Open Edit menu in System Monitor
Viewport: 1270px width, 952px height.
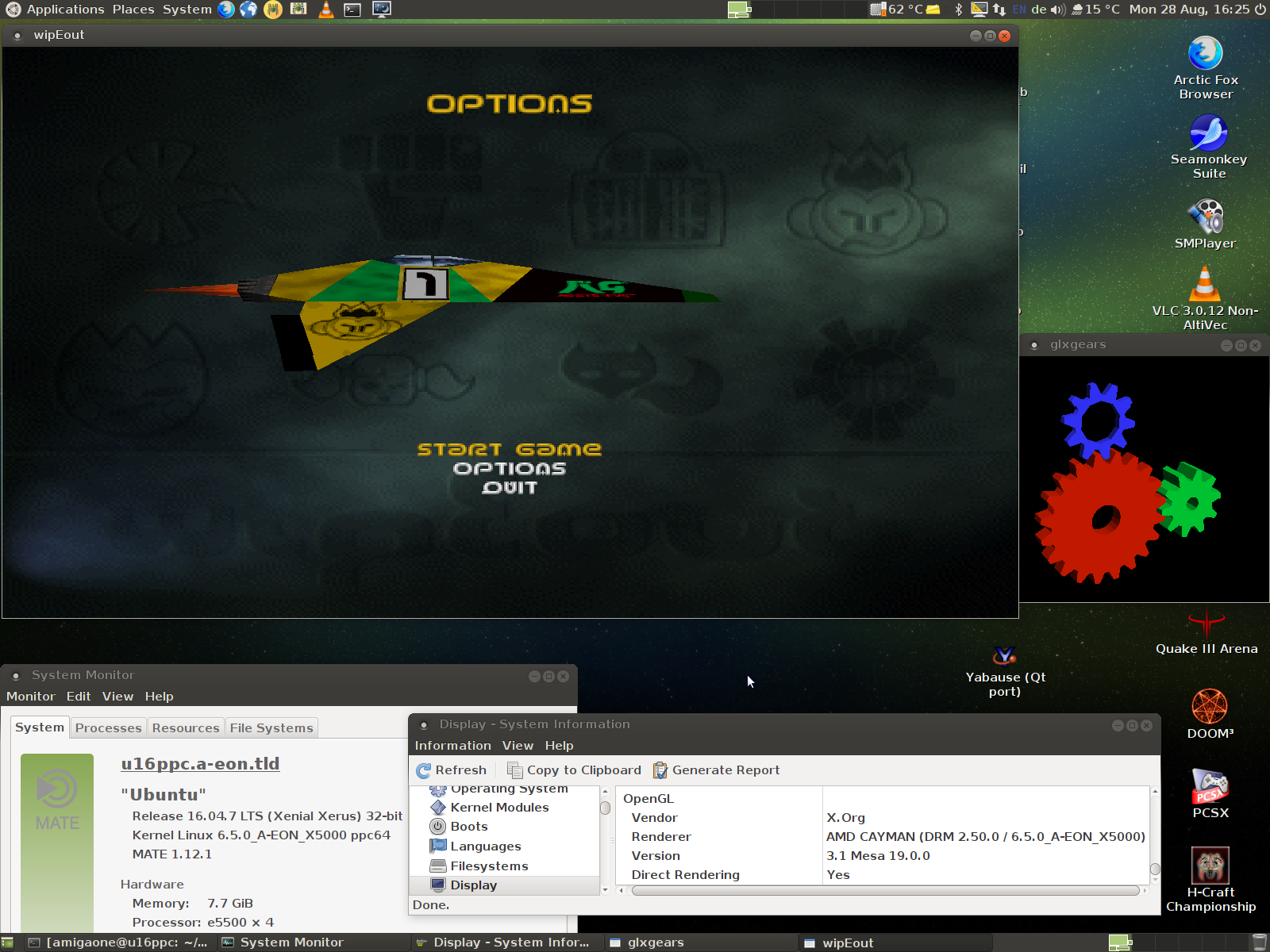click(x=79, y=697)
